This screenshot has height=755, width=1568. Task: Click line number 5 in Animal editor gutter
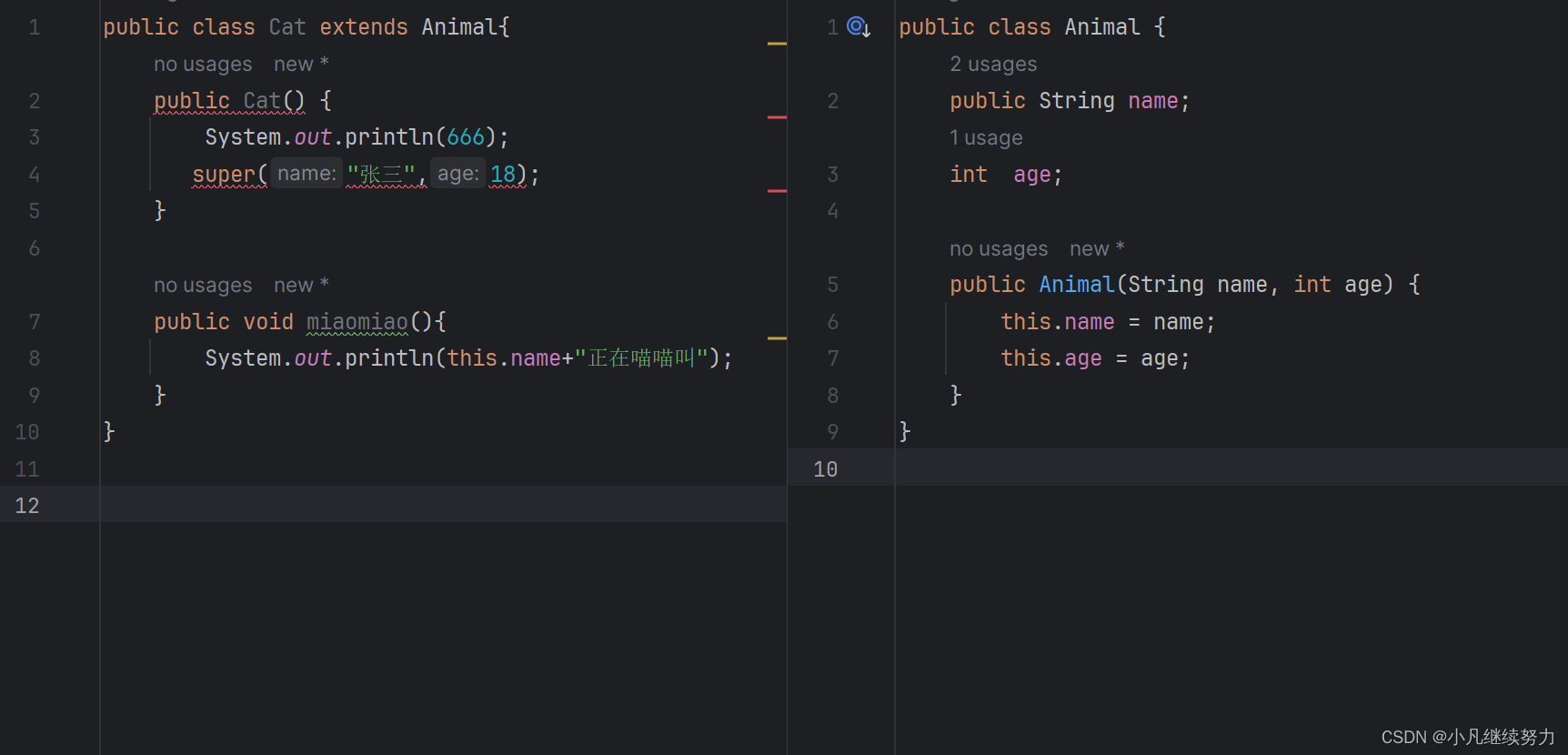[x=832, y=285]
